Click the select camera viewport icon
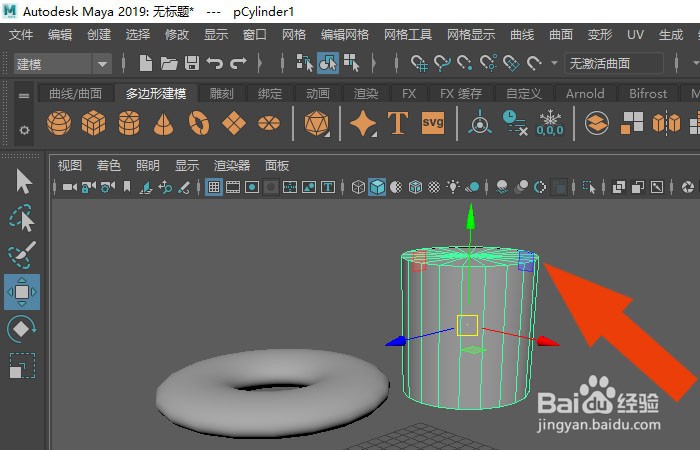Image resolution: width=700 pixels, height=450 pixels. click(x=70, y=187)
